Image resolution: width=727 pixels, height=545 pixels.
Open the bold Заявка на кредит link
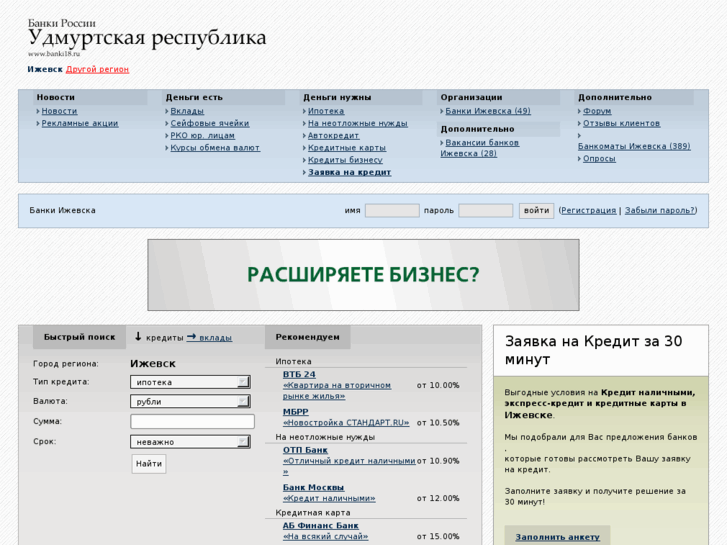(x=350, y=172)
